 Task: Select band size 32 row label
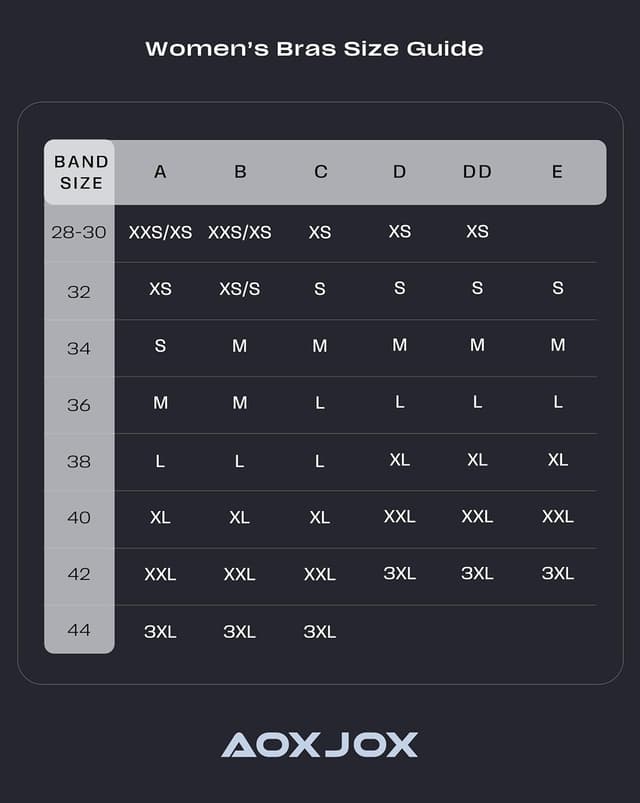pyautogui.click(x=79, y=292)
